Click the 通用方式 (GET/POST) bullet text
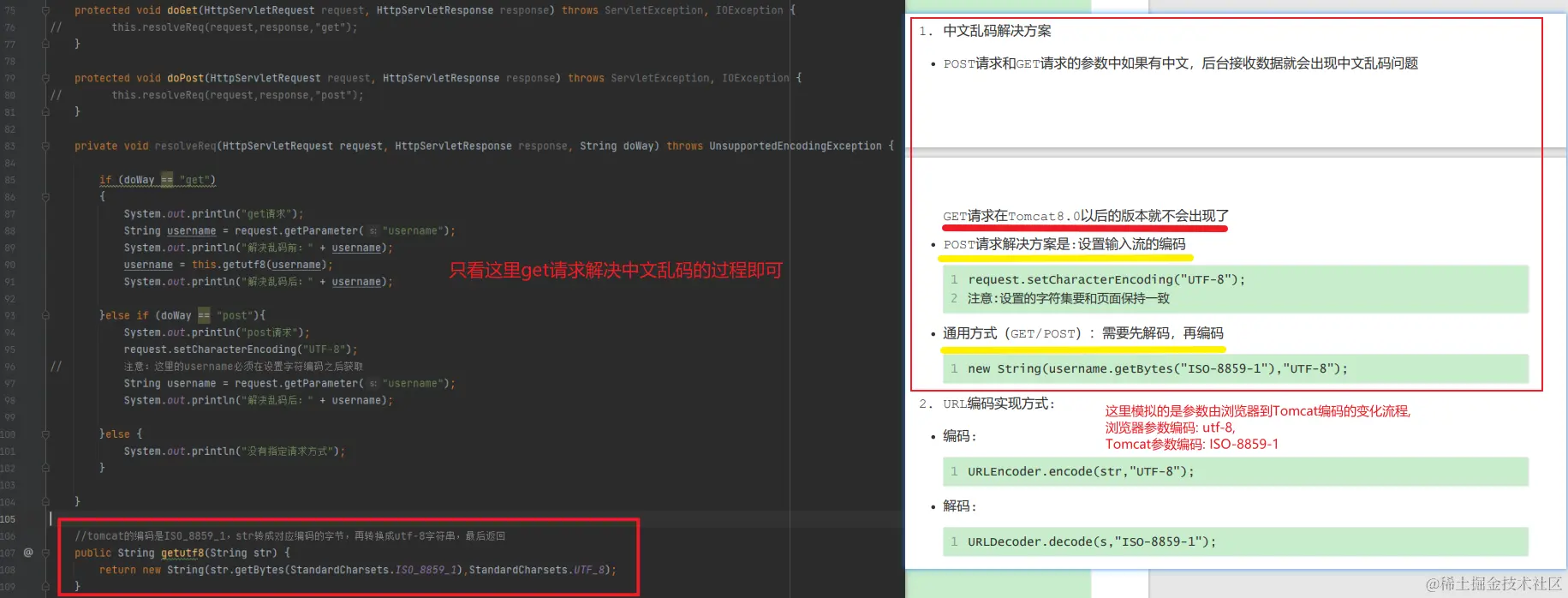The height and width of the screenshot is (598, 1568). tap(1083, 333)
